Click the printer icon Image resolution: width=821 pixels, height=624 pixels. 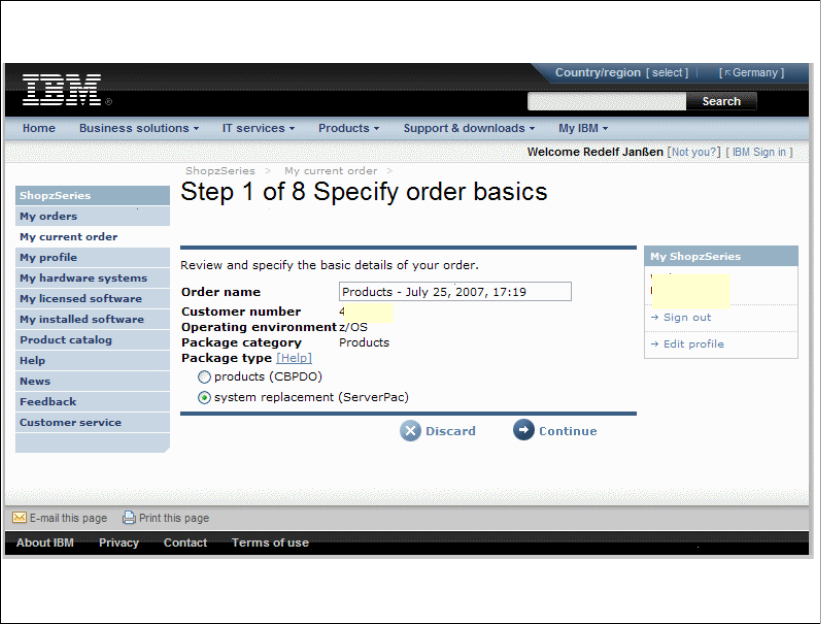pyautogui.click(x=129, y=517)
